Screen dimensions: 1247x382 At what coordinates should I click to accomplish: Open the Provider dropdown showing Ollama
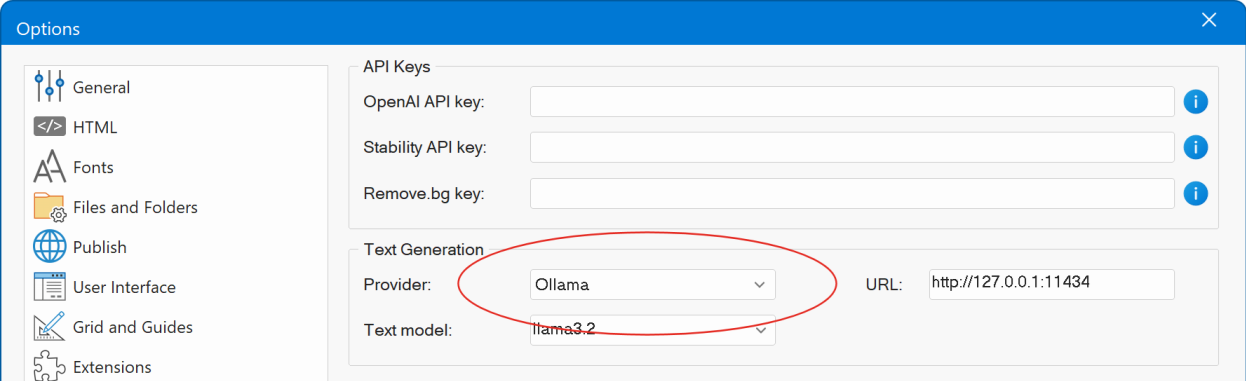pyautogui.click(x=653, y=285)
